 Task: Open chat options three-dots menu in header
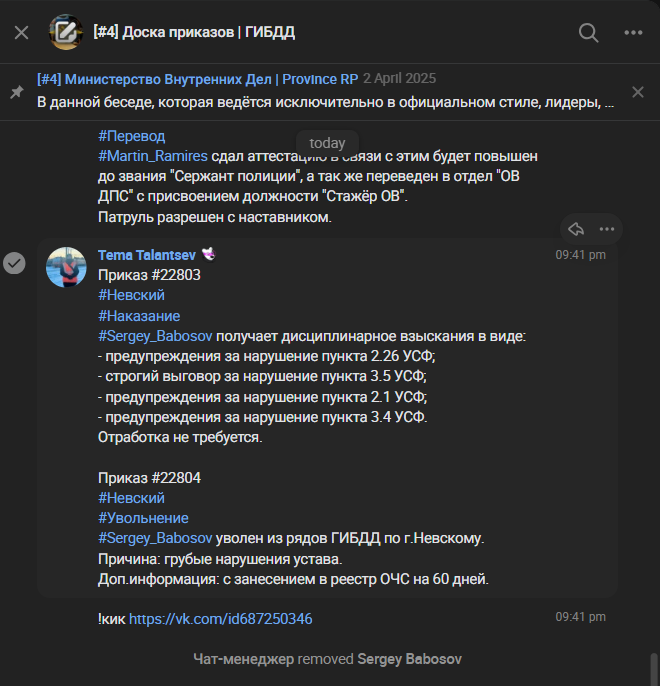click(633, 32)
